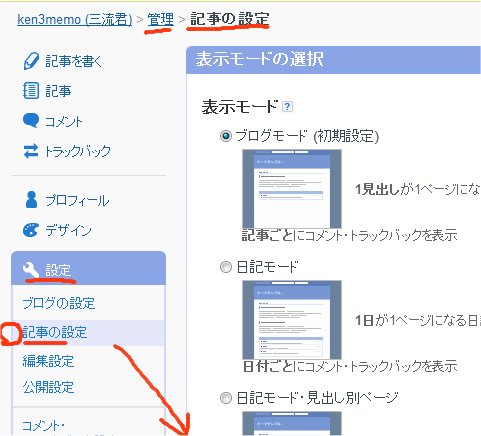481x436 pixels.
Task: Open the コメント・ submenu link at bottom
Action: pos(43,425)
